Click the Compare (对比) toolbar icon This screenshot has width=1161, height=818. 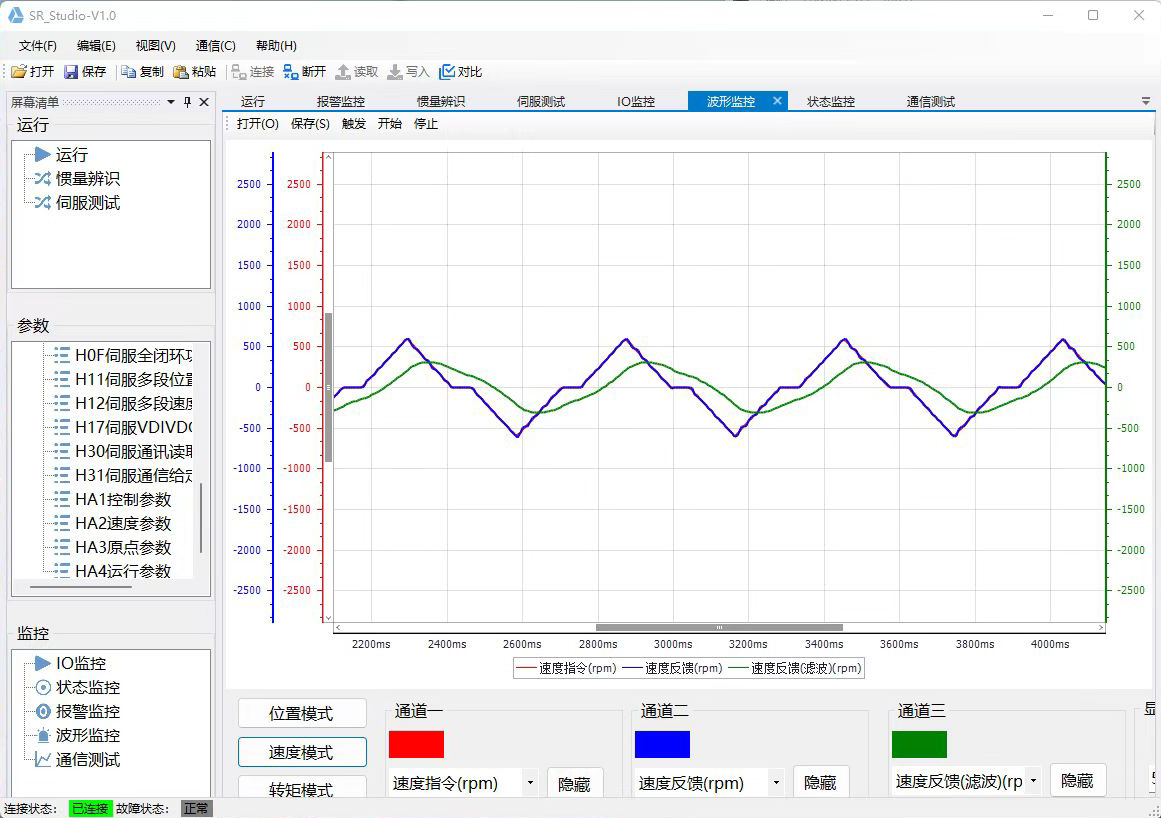[x=447, y=72]
